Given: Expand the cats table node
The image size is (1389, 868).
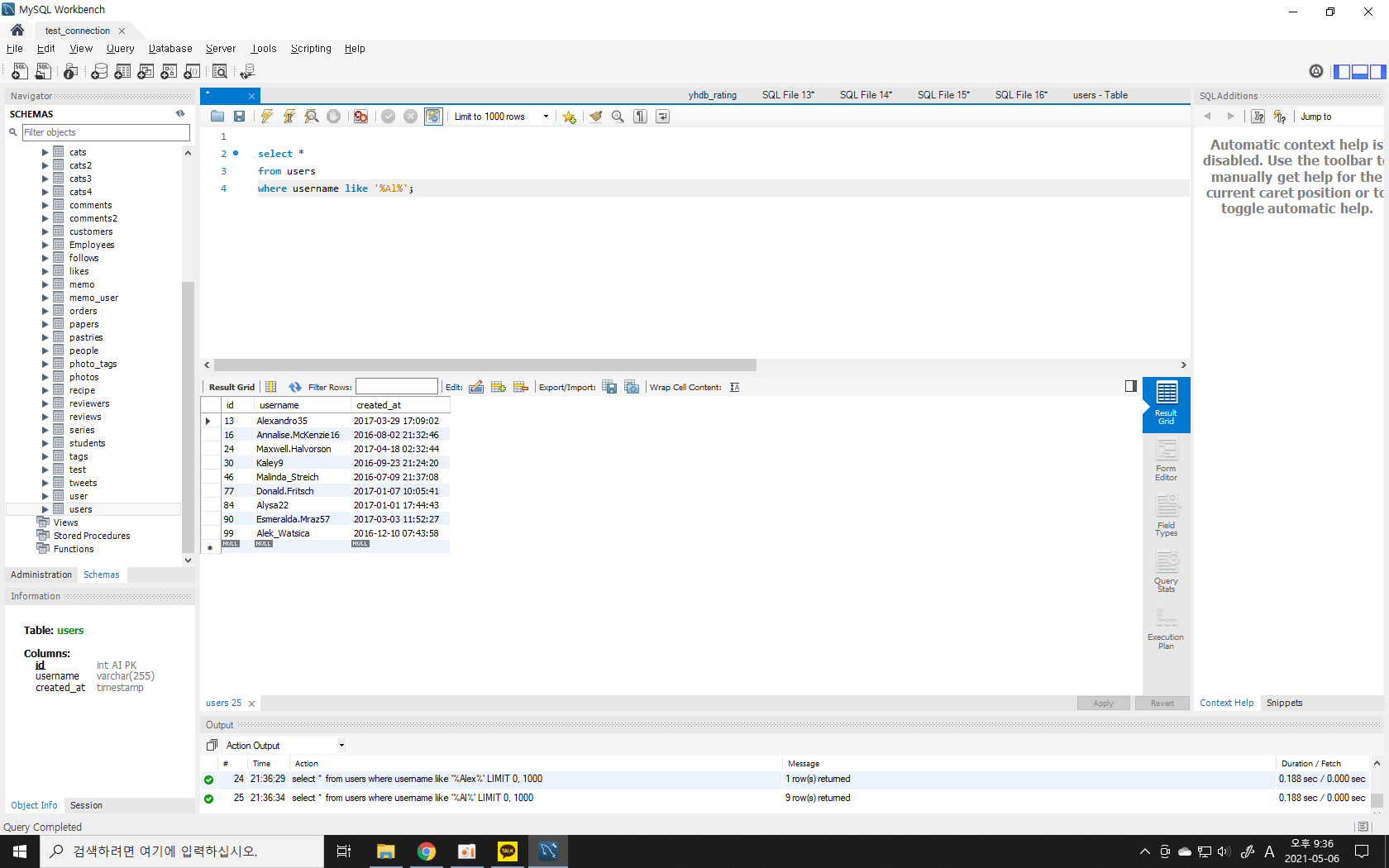Looking at the screenshot, I should click(x=45, y=152).
